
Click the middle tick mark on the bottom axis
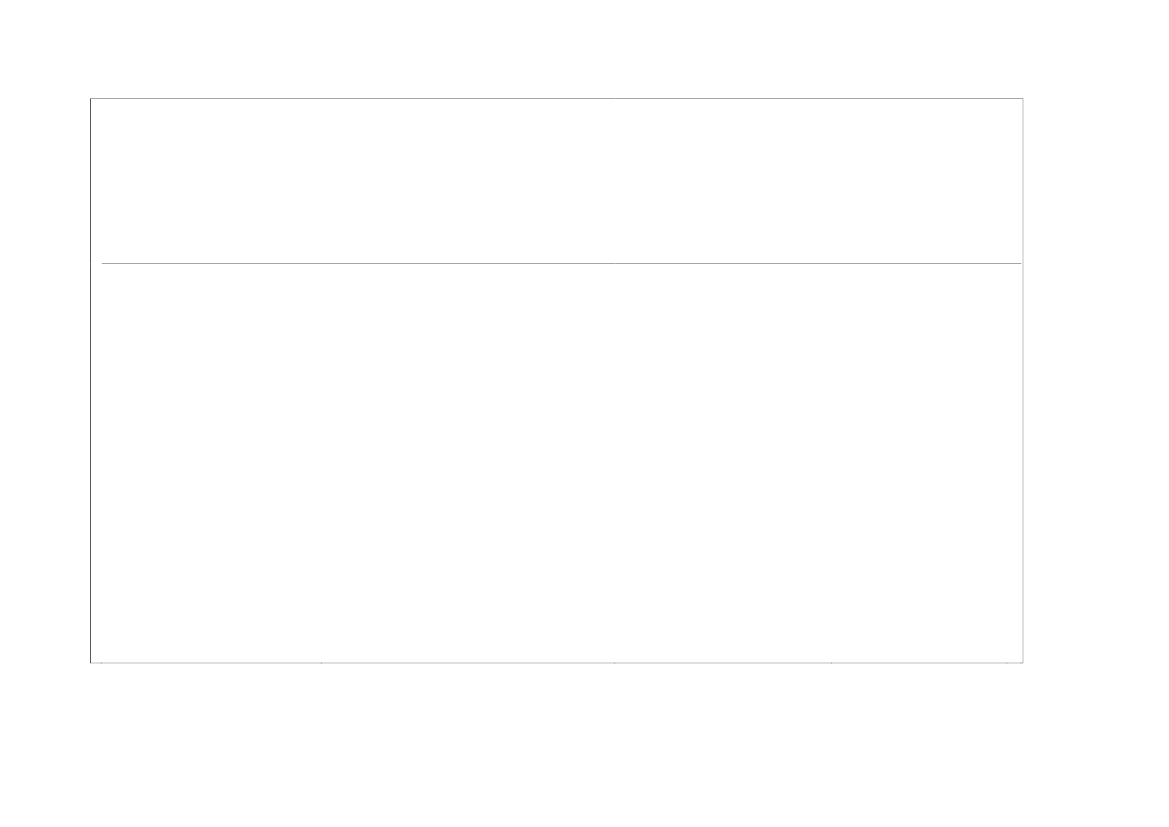click(x=614, y=662)
